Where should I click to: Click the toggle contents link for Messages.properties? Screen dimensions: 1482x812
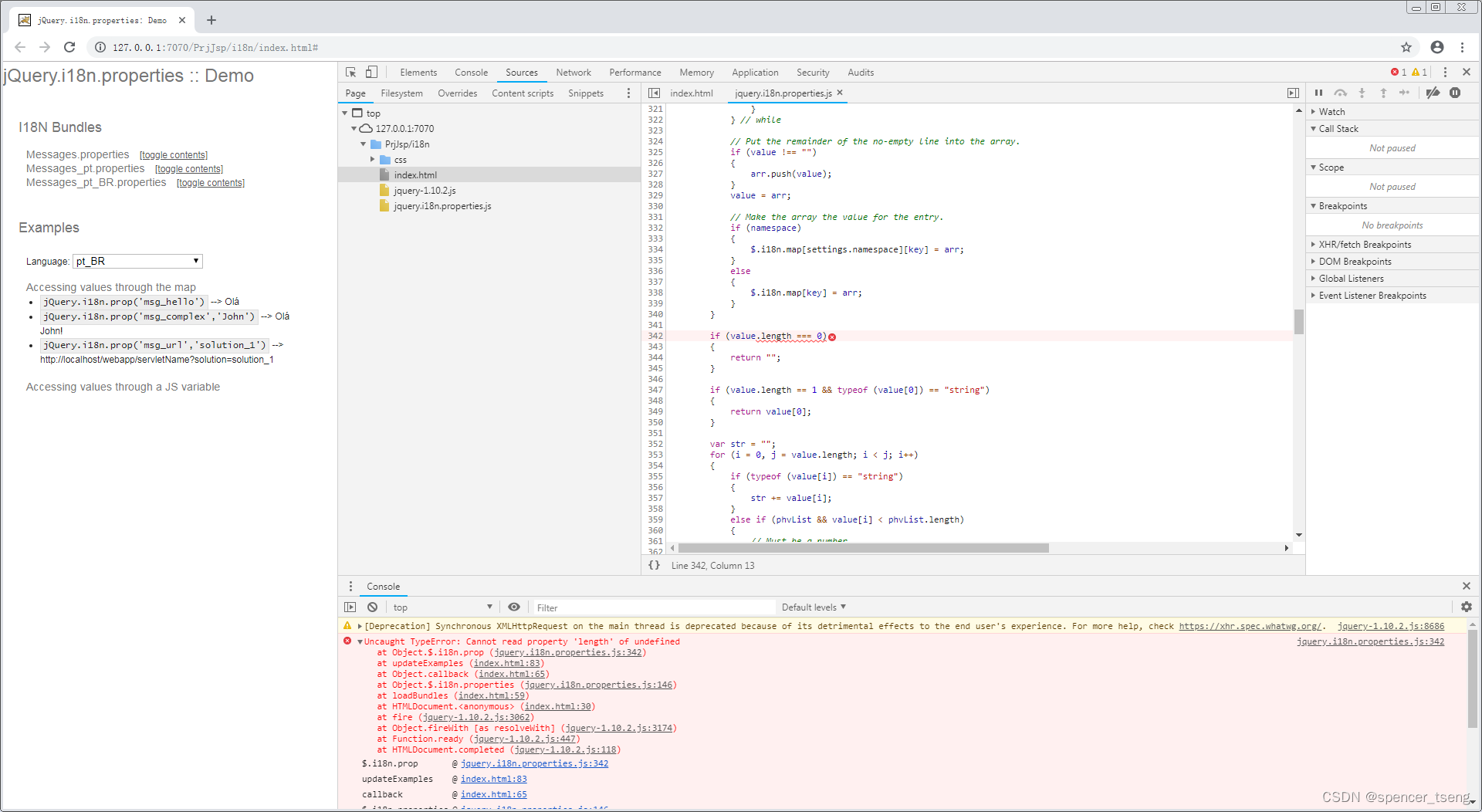173,154
